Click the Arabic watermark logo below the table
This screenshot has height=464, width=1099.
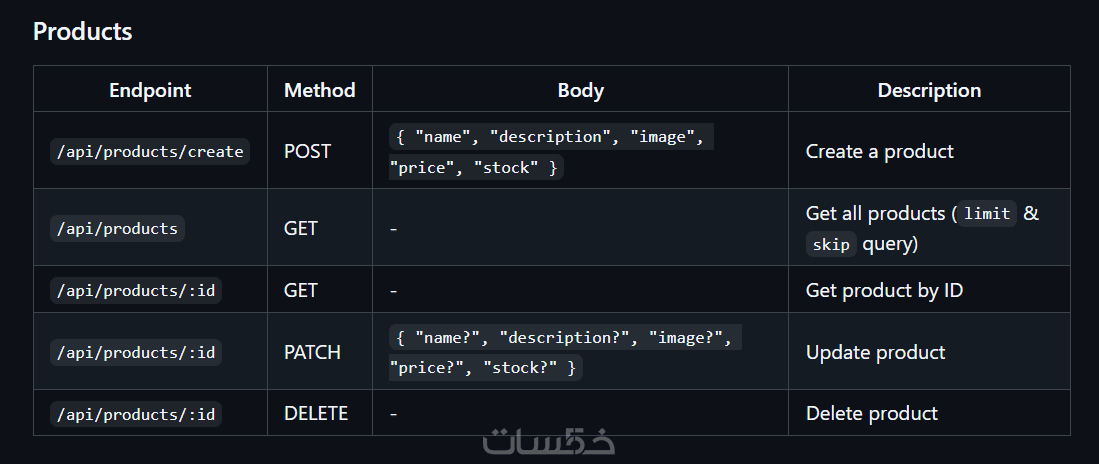tap(549, 443)
